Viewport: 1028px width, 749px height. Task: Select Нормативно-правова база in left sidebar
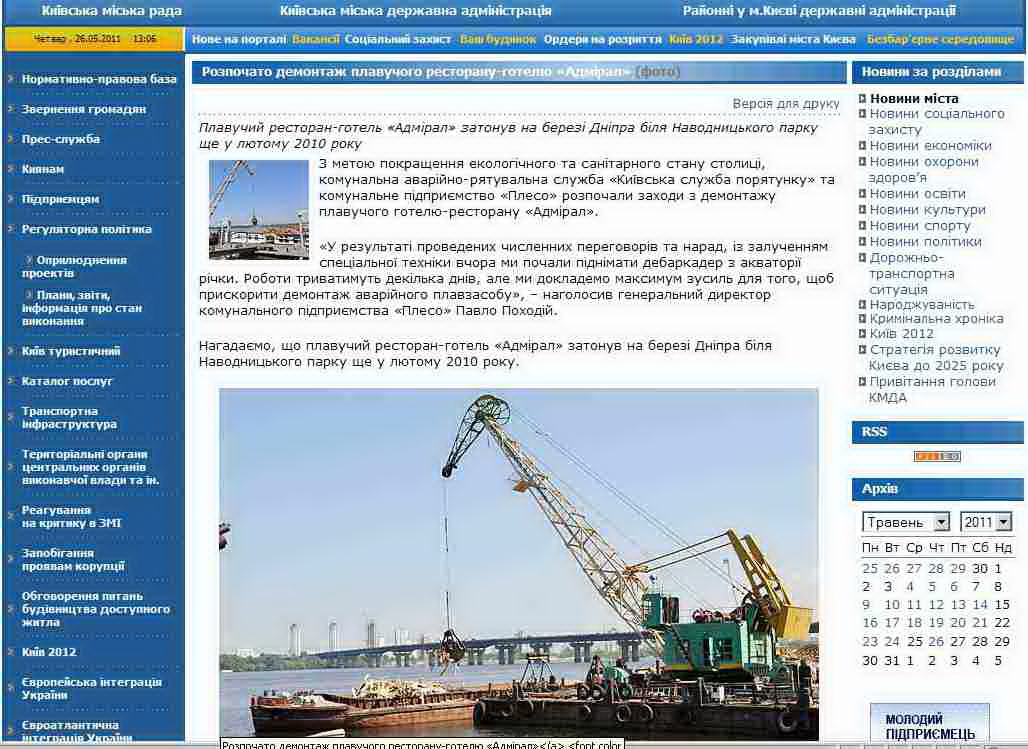pos(99,79)
